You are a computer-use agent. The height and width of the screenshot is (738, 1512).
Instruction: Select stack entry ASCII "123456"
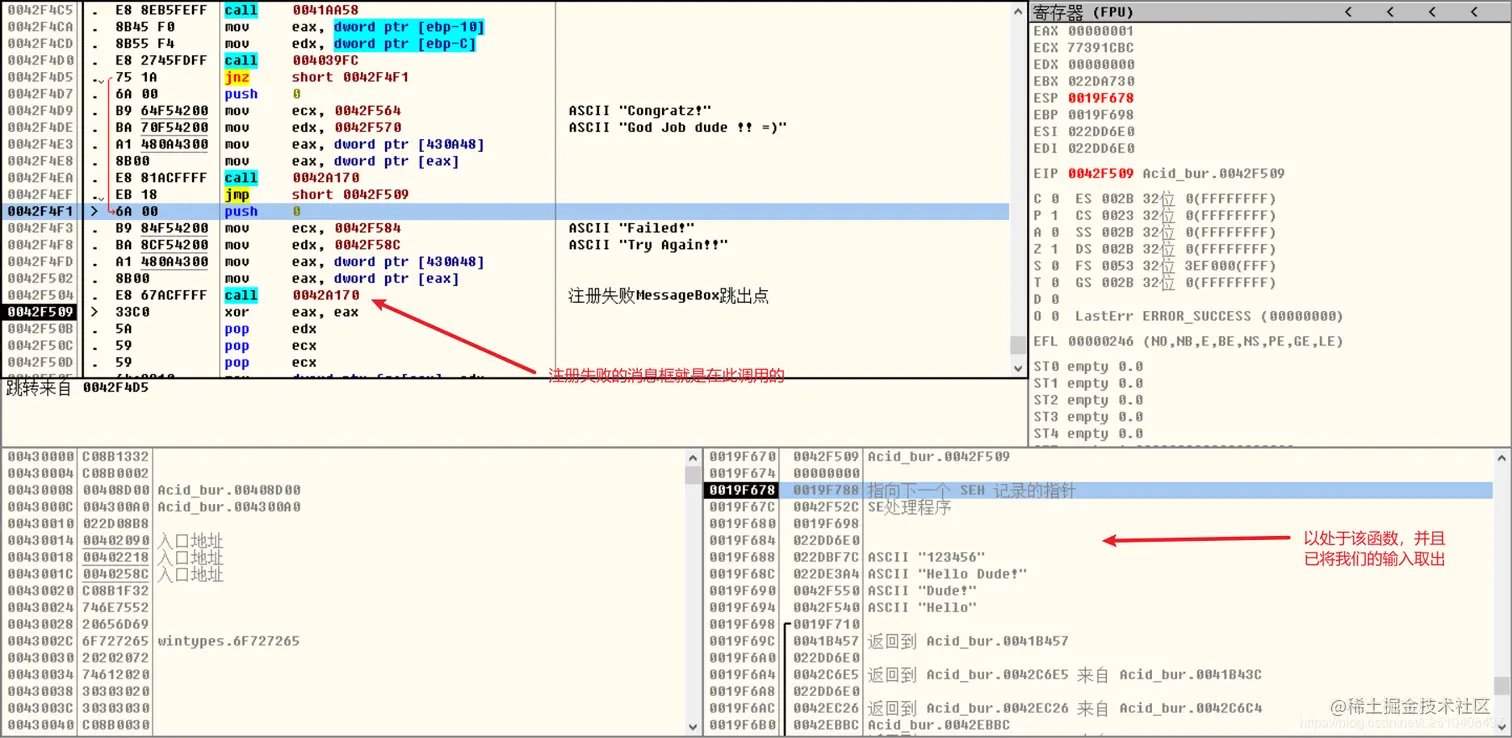coord(1100,557)
